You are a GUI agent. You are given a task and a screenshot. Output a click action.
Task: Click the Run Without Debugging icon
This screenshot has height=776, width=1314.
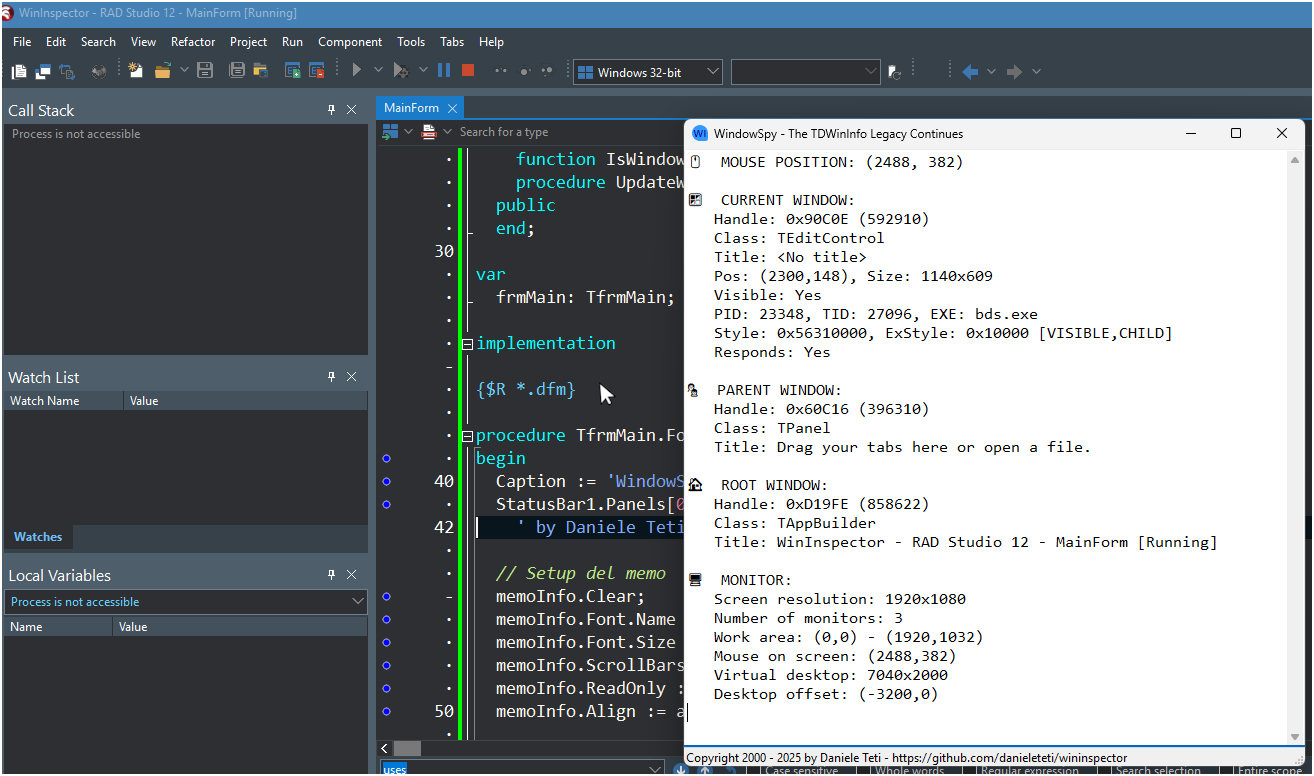(x=400, y=70)
